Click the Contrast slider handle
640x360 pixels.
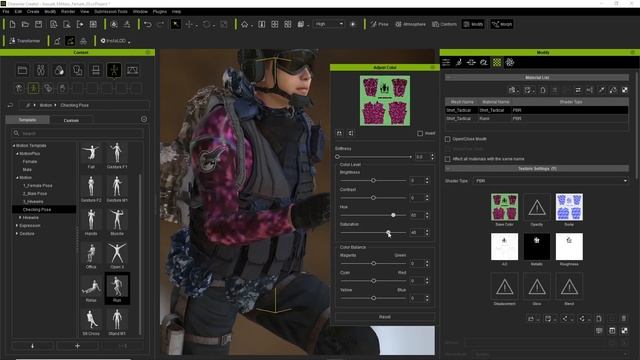coord(373,198)
